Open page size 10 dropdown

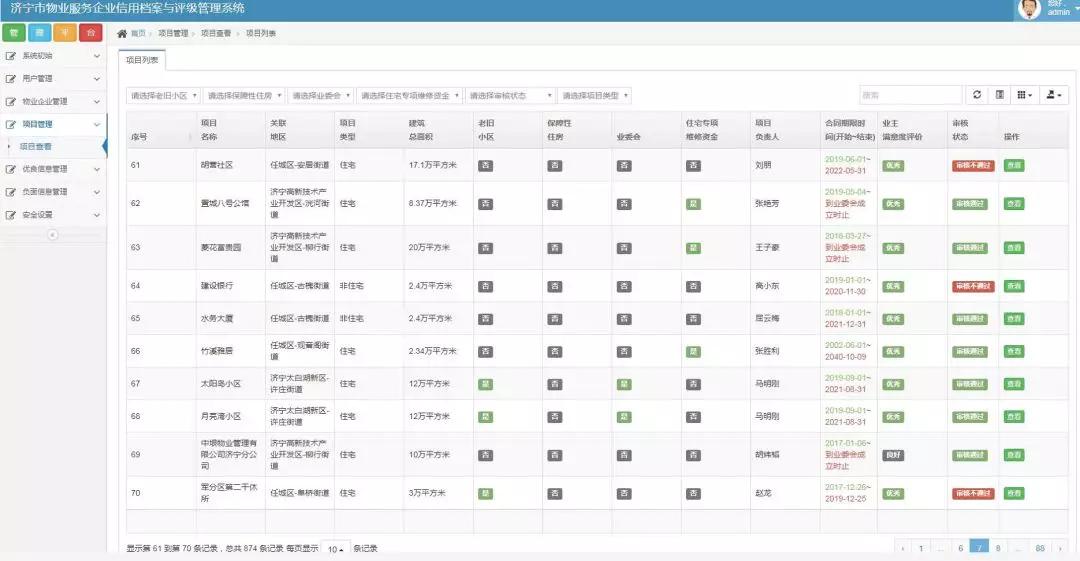tap(335, 549)
